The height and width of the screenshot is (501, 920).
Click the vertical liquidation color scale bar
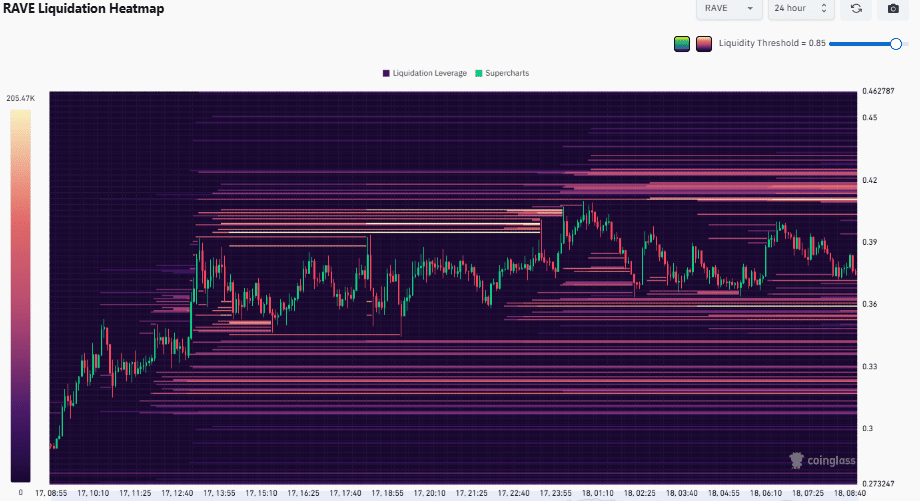pos(21,295)
